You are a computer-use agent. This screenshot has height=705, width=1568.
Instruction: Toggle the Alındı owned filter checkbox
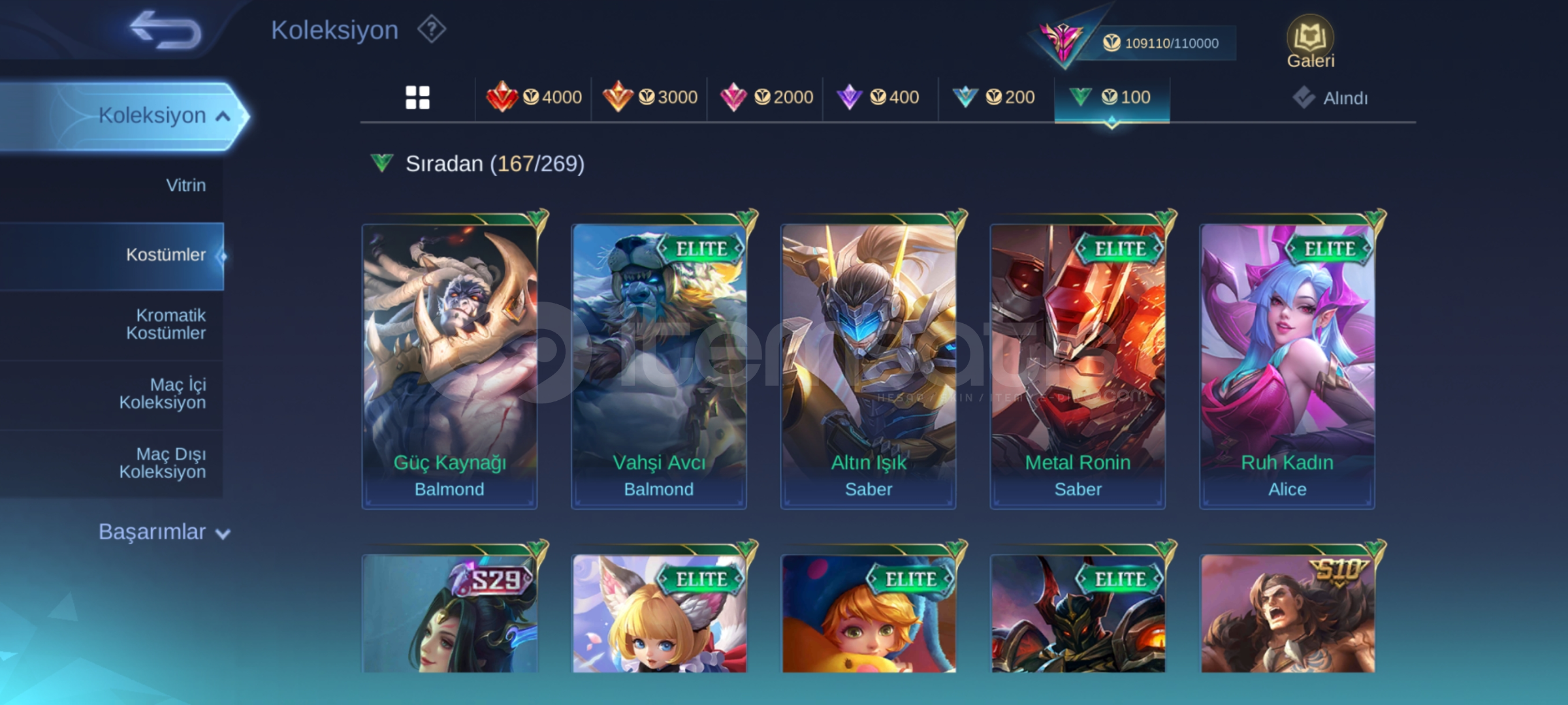pos(1304,98)
